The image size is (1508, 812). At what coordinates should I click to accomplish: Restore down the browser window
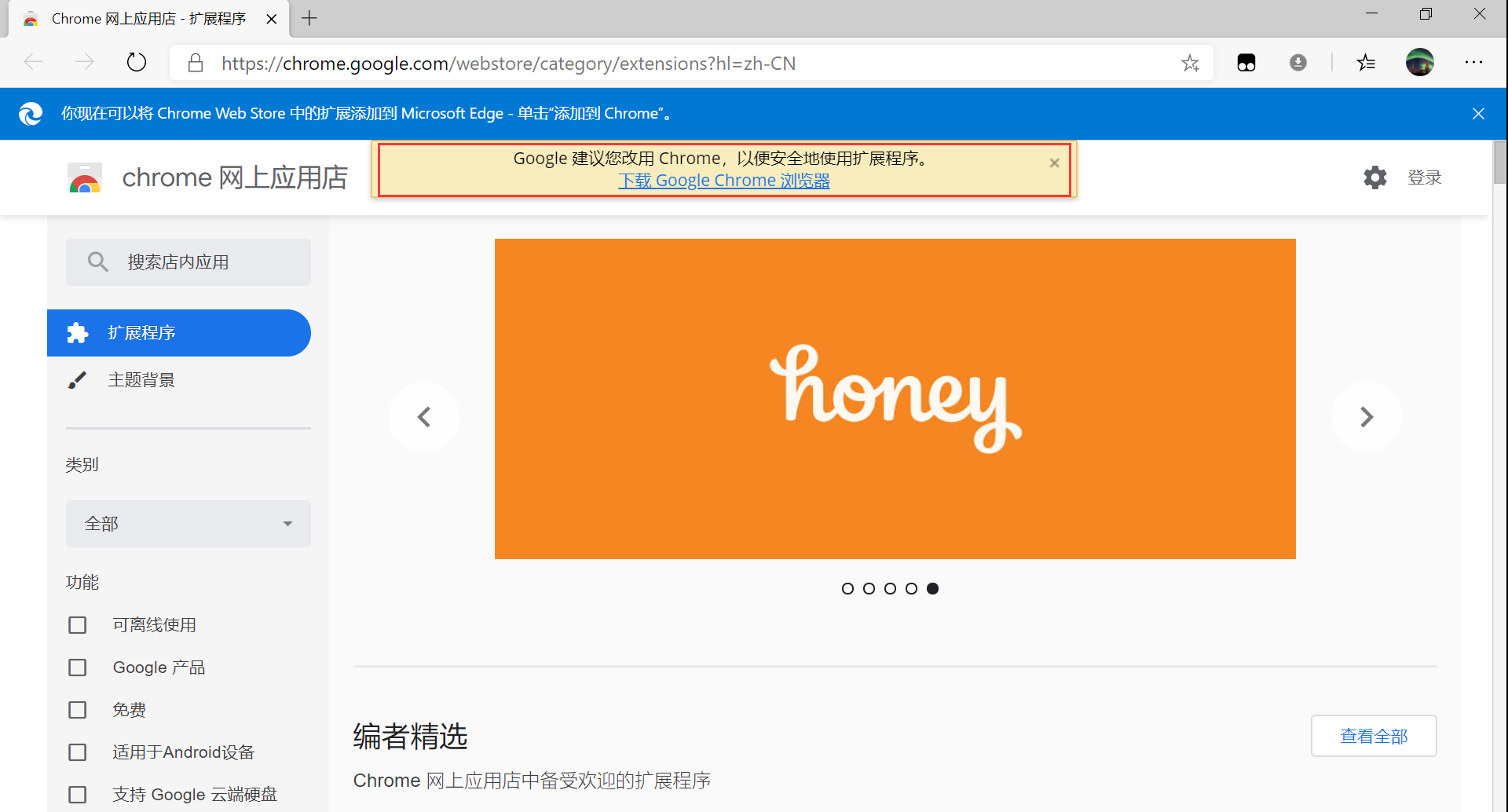coord(1426,13)
